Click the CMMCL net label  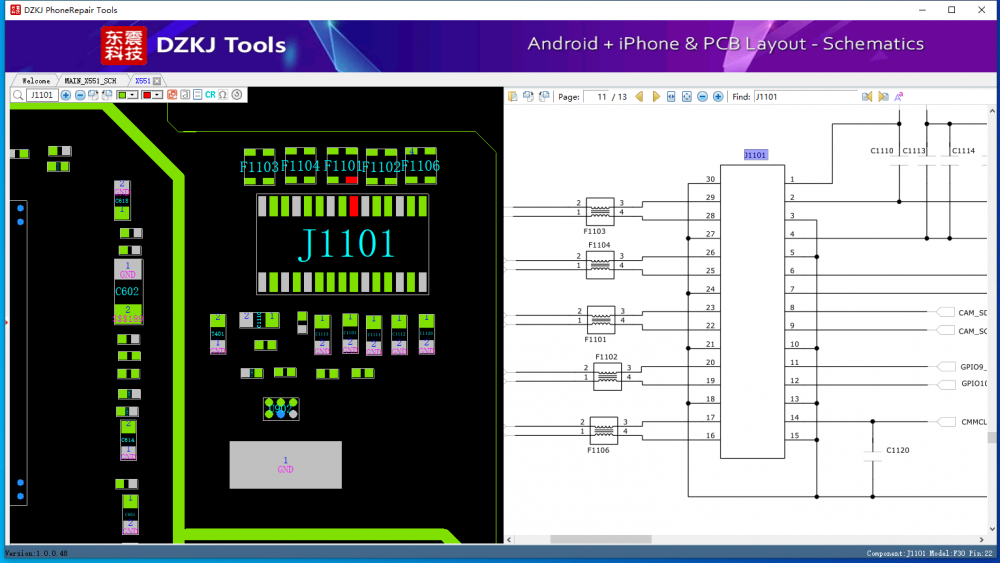(974, 422)
